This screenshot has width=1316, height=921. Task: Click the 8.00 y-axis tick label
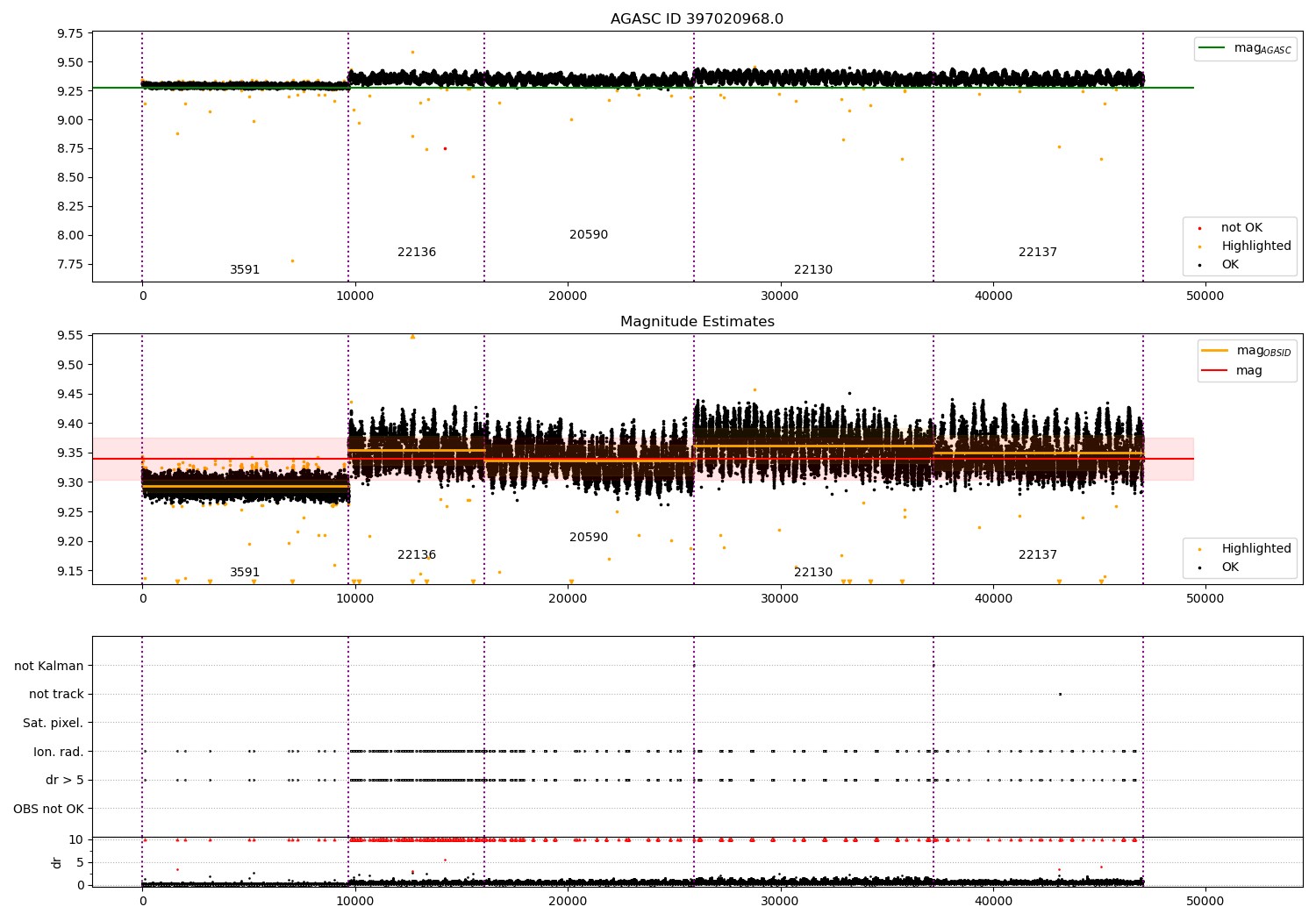pyautogui.click(x=70, y=235)
